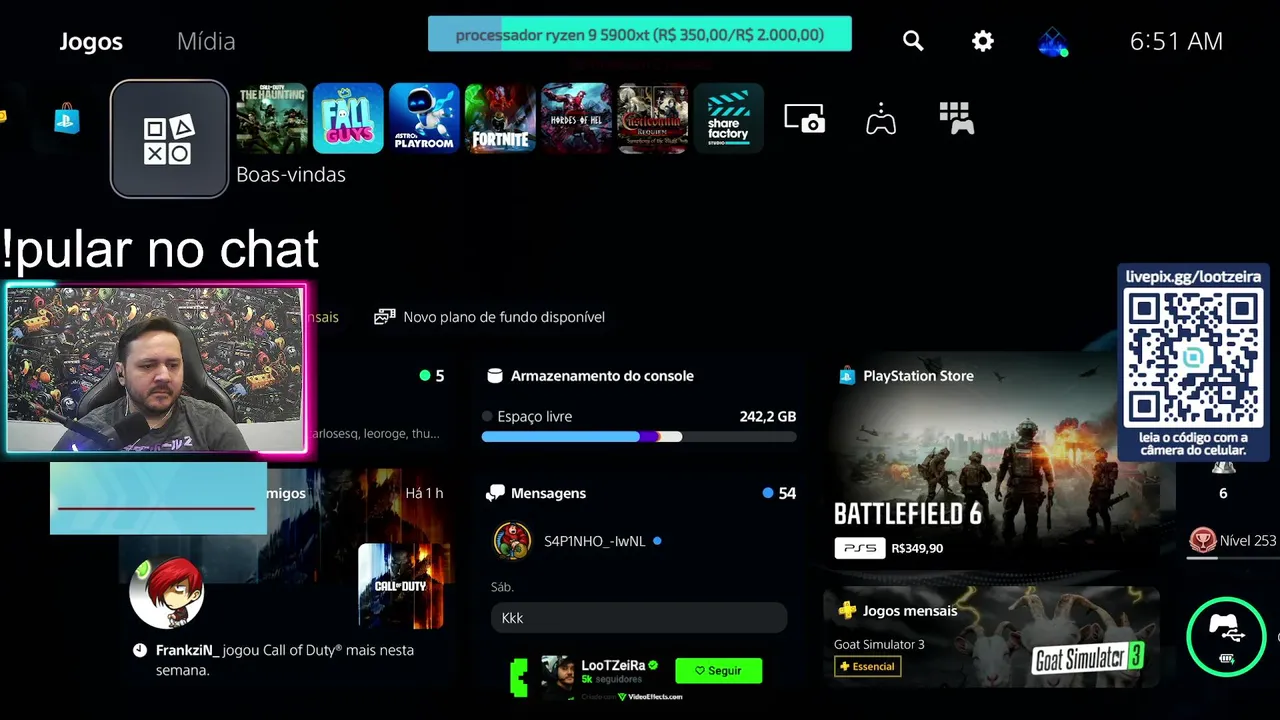This screenshot has height=720, width=1280.
Task: Open the Castlevania Requiem tile
Action: click(652, 118)
